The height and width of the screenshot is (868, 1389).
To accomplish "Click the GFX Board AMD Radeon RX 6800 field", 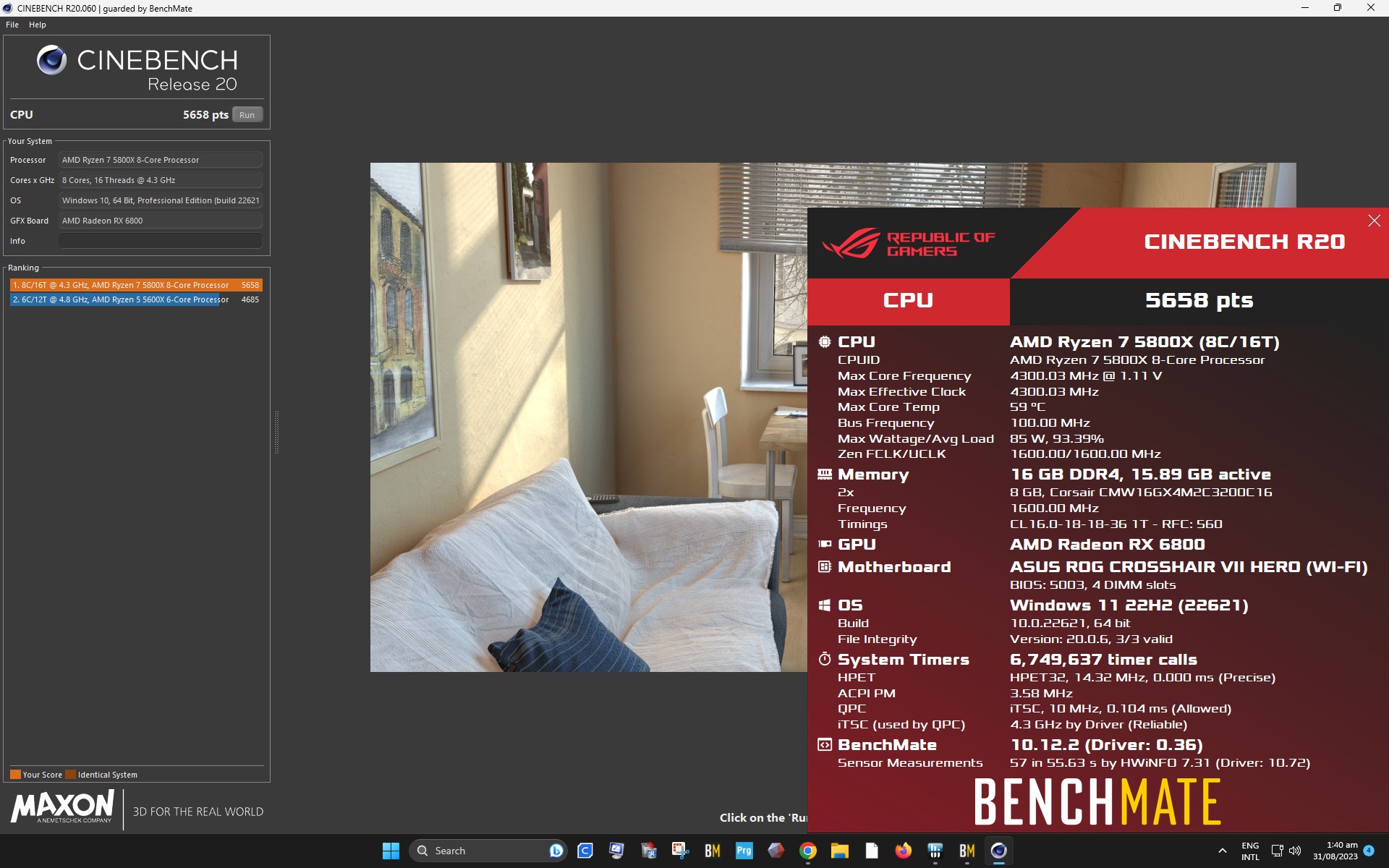I will click(x=160, y=221).
